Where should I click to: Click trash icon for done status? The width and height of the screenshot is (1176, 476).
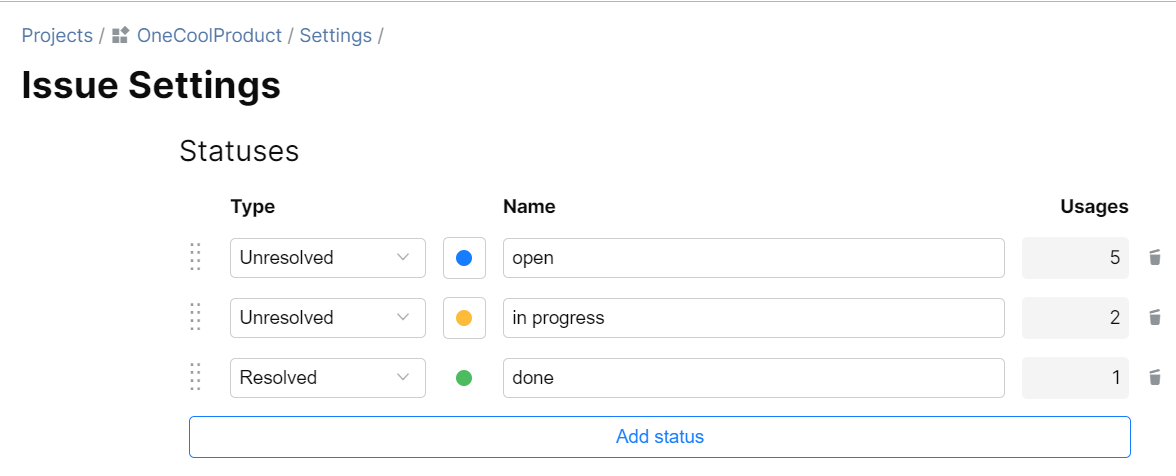[x=1155, y=378]
